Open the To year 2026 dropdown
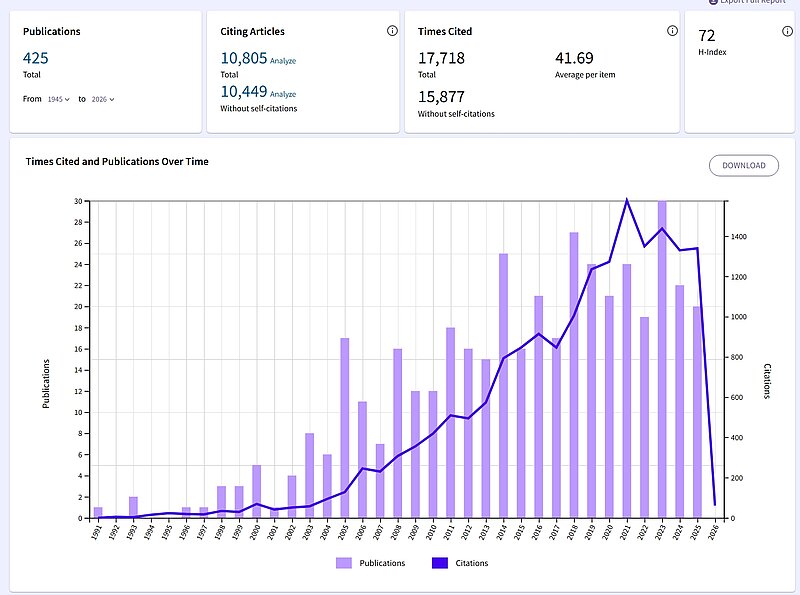The image size is (800, 595). click(103, 99)
